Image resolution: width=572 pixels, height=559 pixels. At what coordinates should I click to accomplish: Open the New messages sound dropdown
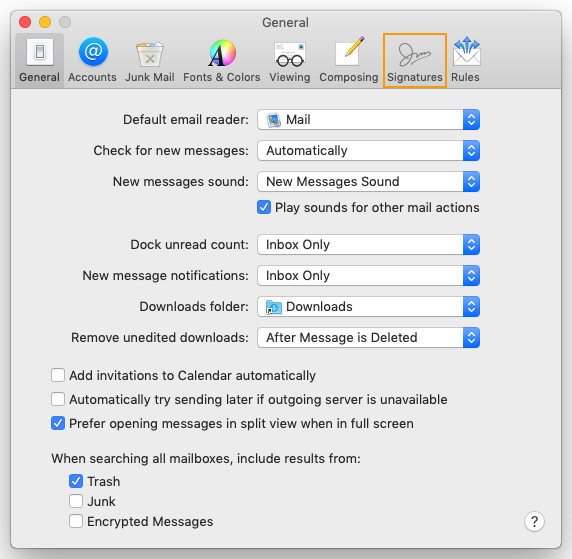point(368,182)
